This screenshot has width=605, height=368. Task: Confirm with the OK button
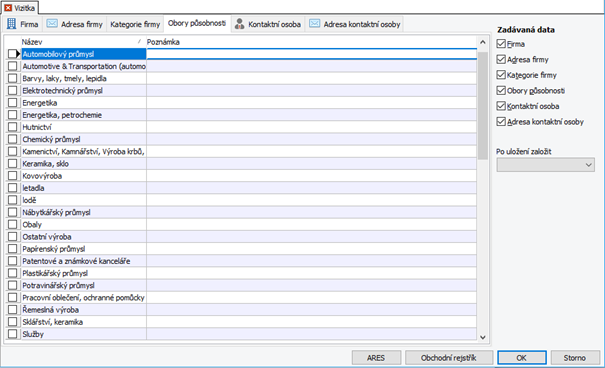click(x=522, y=358)
